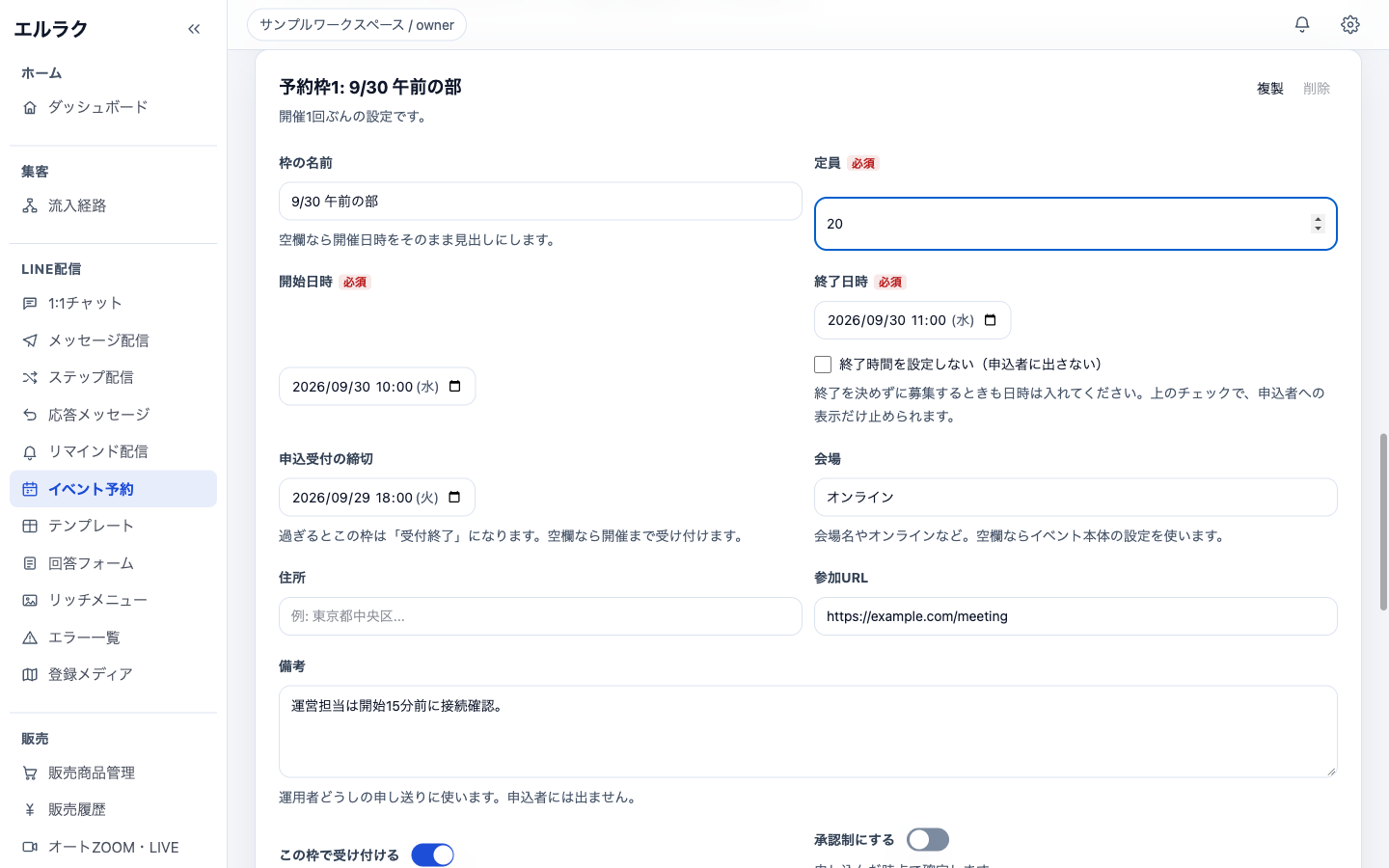Click the 回答フォーム form icon
The width and height of the screenshot is (1389, 868).
click(x=30, y=563)
